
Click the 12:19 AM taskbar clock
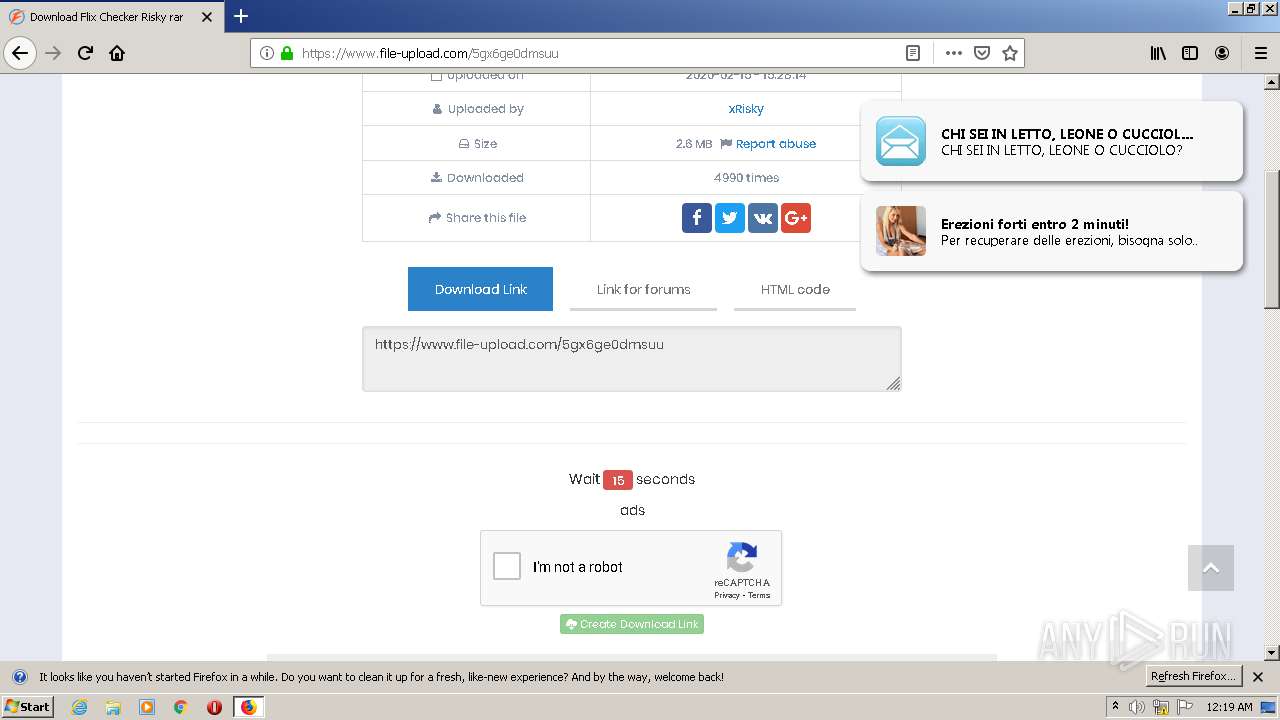point(1229,707)
